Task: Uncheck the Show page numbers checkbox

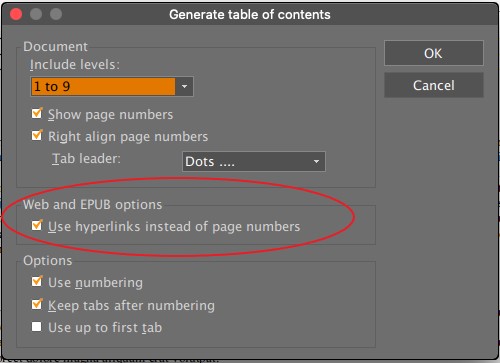Action: (x=37, y=114)
